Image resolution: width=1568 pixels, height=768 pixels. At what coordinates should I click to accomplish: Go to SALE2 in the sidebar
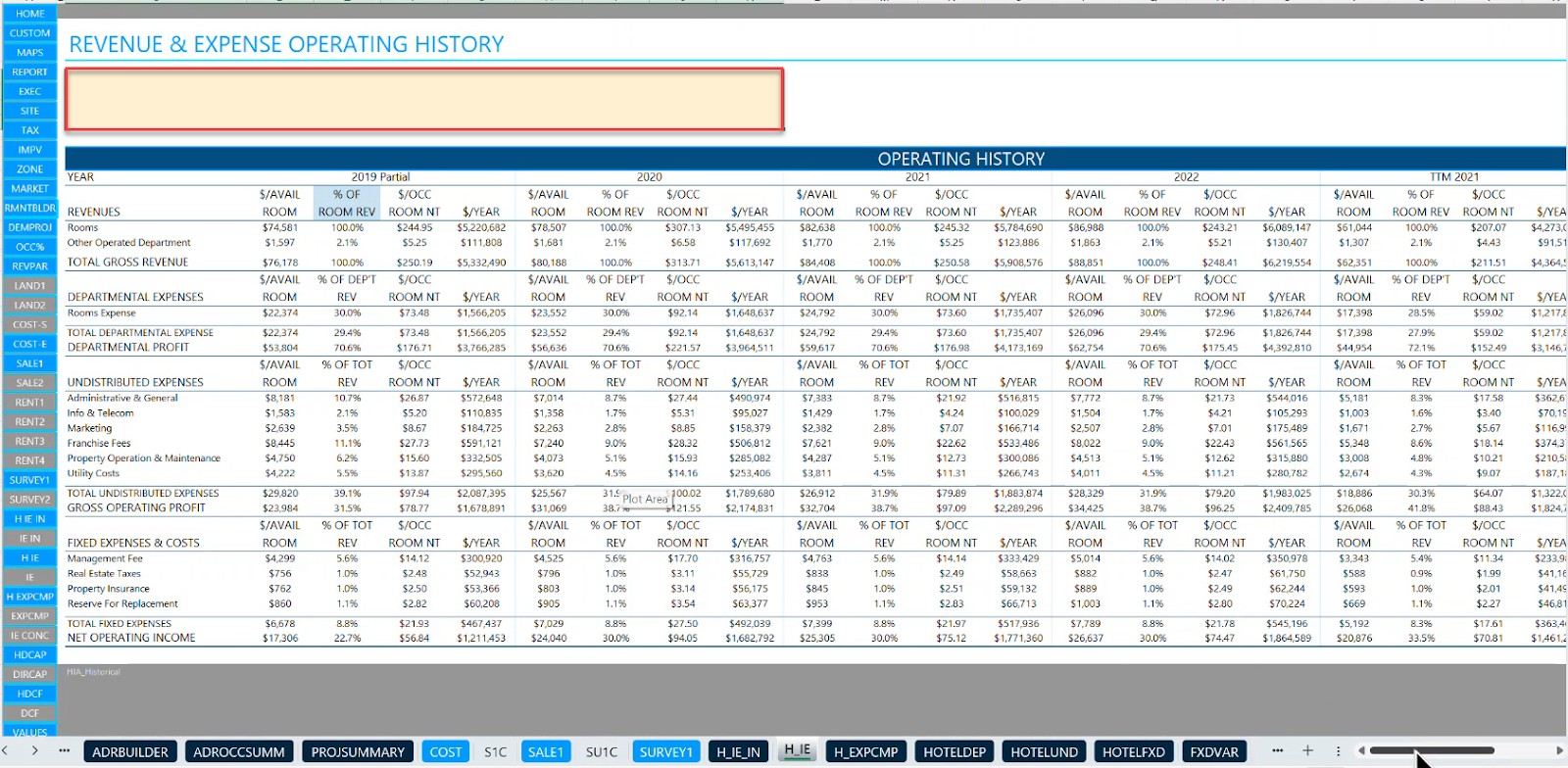tap(29, 383)
